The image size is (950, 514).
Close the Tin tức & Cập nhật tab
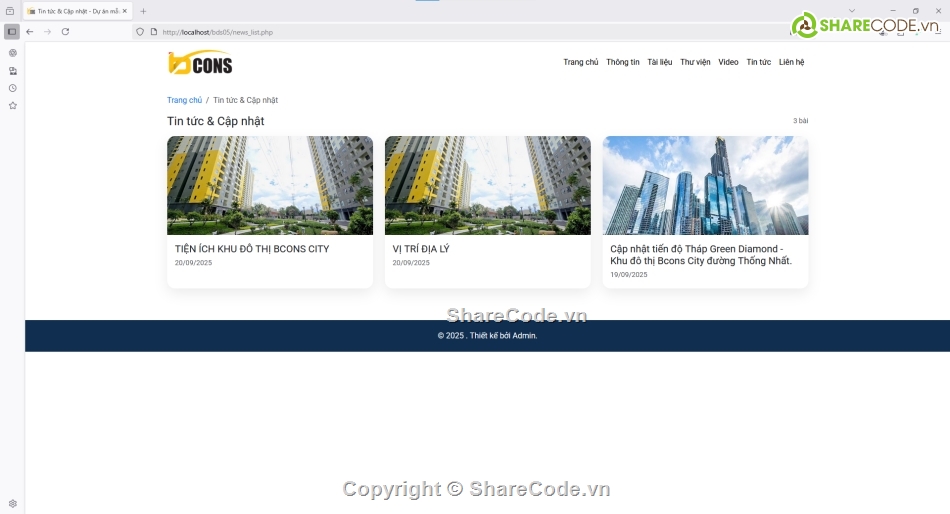click(x=125, y=11)
